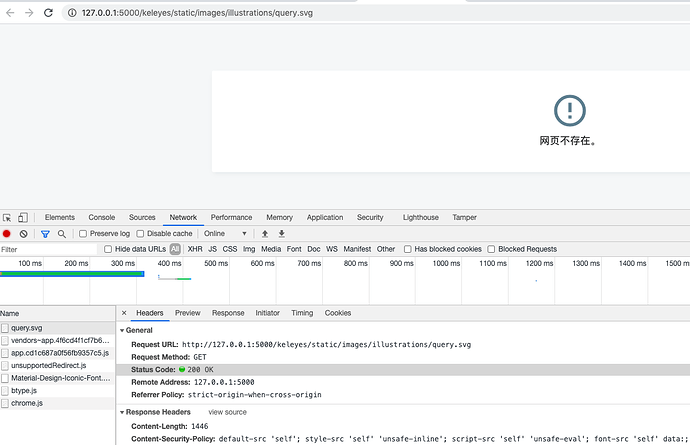This screenshot has height=445, width=690.
Task: Select the Headers detail tab
Action: [x=150, y=313]
